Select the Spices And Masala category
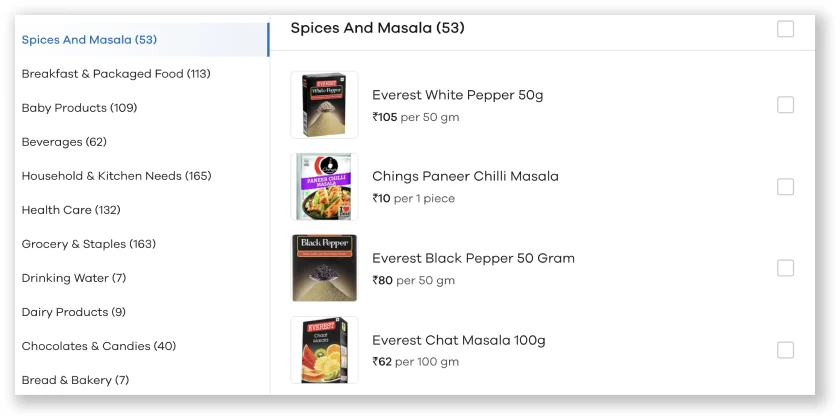This screenshot has width=840, height=420. pos(89,40)
